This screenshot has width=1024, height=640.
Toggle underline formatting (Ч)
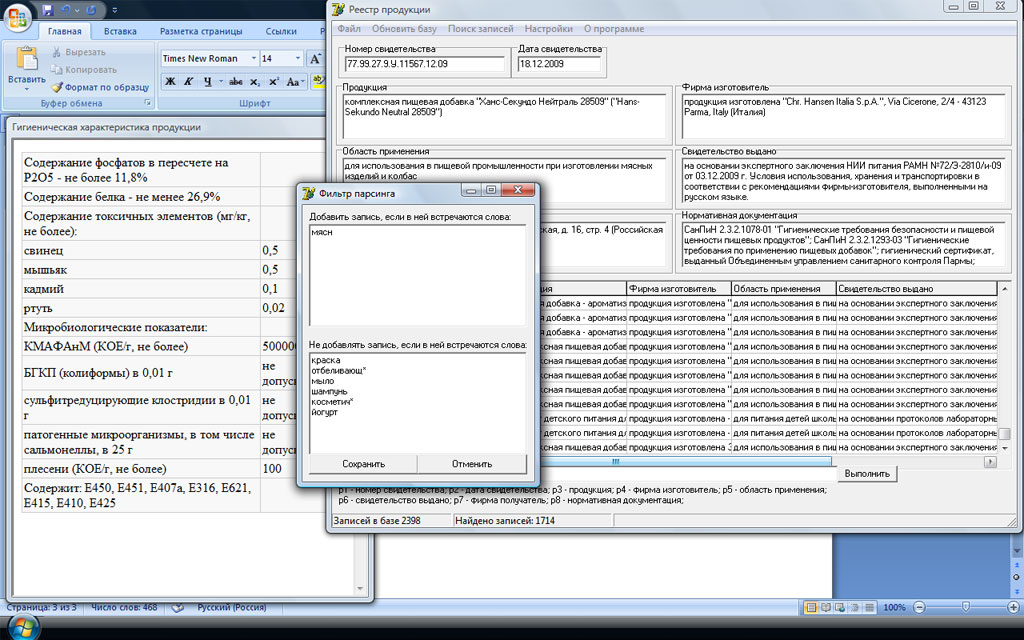point(207,81)
